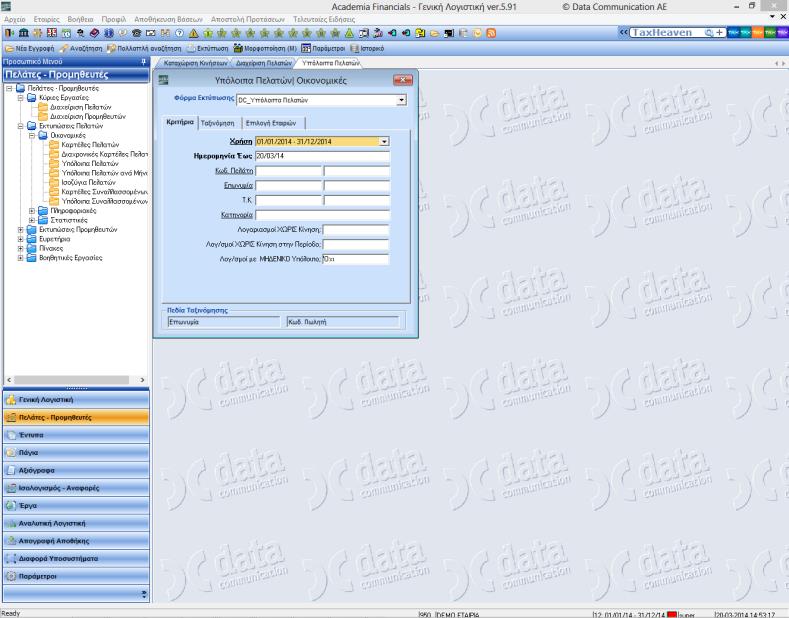Click the double-arrow collapse icon near TaxHeaven
The image size is (789, 618).
click(623, 33)
